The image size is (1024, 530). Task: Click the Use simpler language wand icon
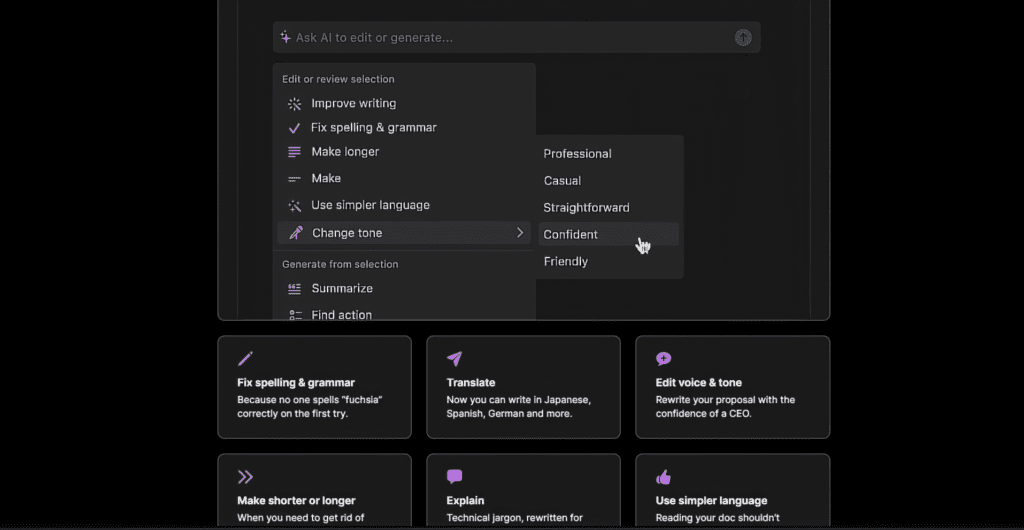295,206
